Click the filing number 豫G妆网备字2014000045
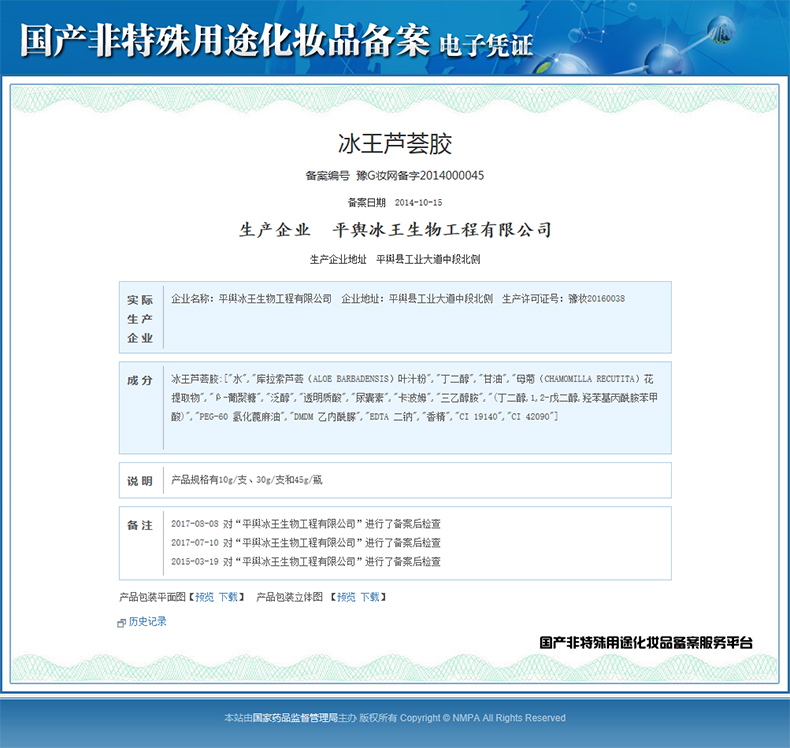The image size is (790, 748). [420, 175]
